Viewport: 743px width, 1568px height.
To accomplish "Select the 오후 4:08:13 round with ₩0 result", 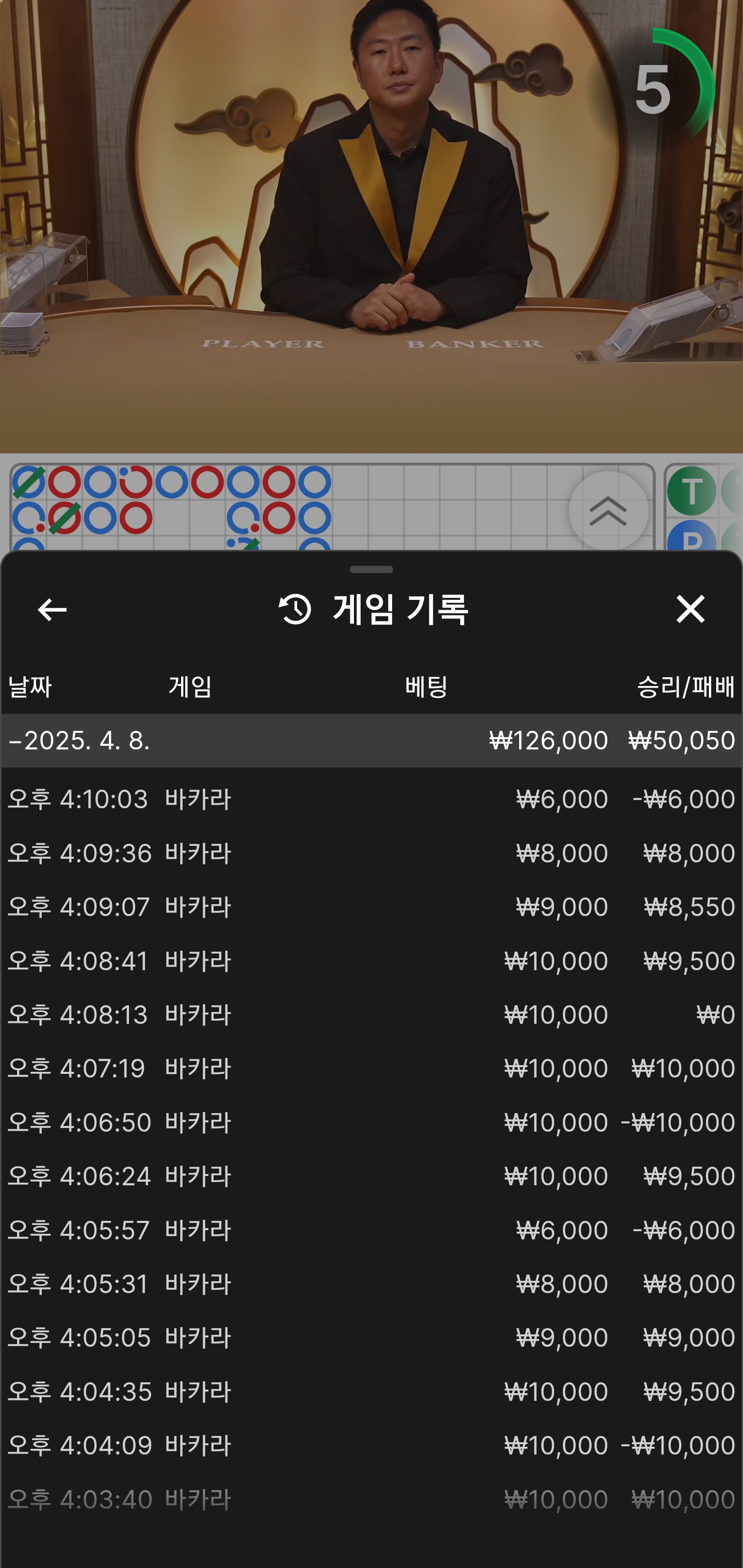I will (371, 1015).
